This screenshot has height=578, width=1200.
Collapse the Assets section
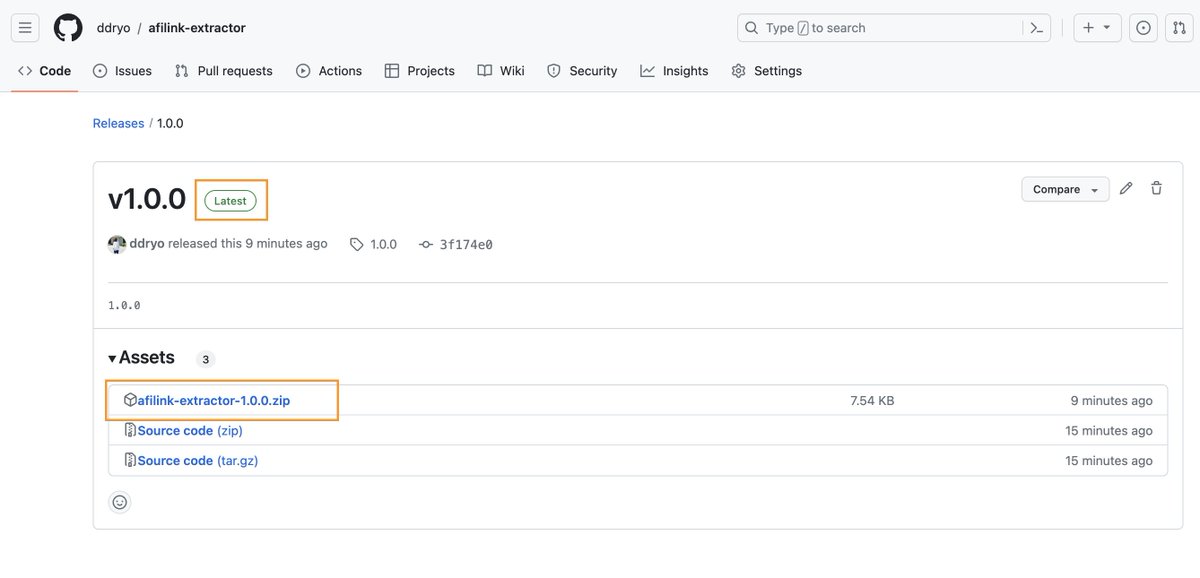pyautogui.click(x=141, y=358)
